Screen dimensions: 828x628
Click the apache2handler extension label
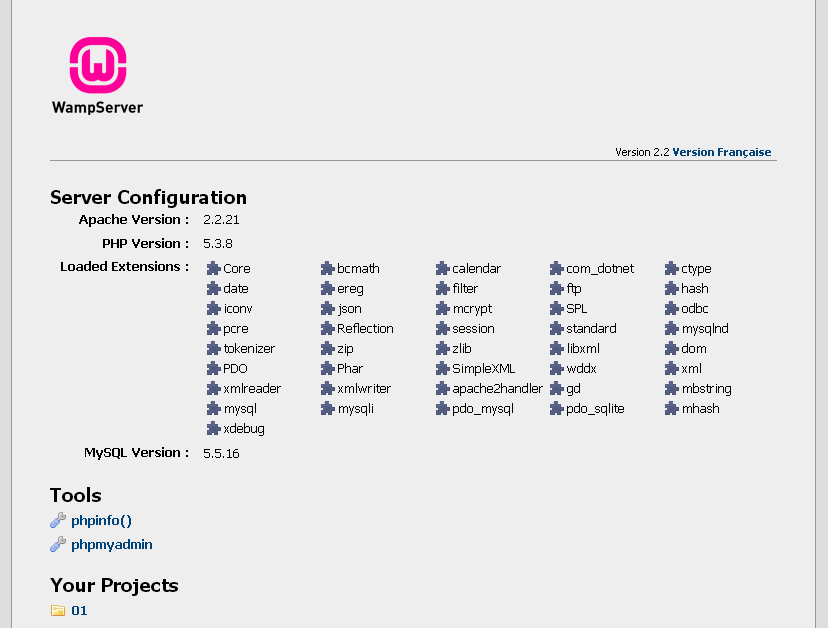coord(497,389)
